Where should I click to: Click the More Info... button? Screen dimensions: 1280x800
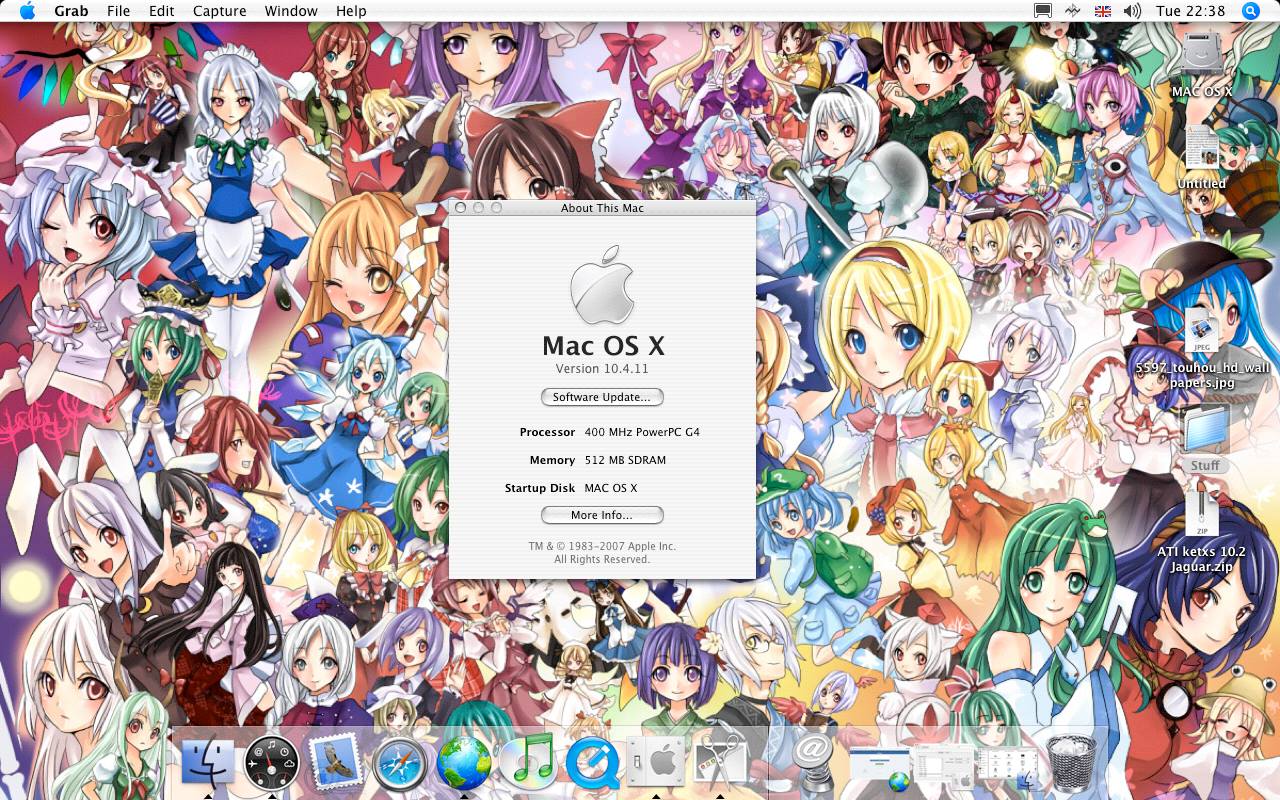[602, 515]
